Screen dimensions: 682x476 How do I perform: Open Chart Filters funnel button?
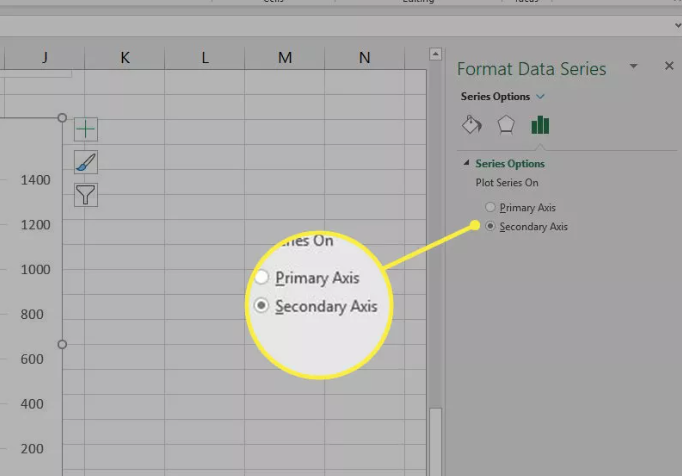pos(86,195)
